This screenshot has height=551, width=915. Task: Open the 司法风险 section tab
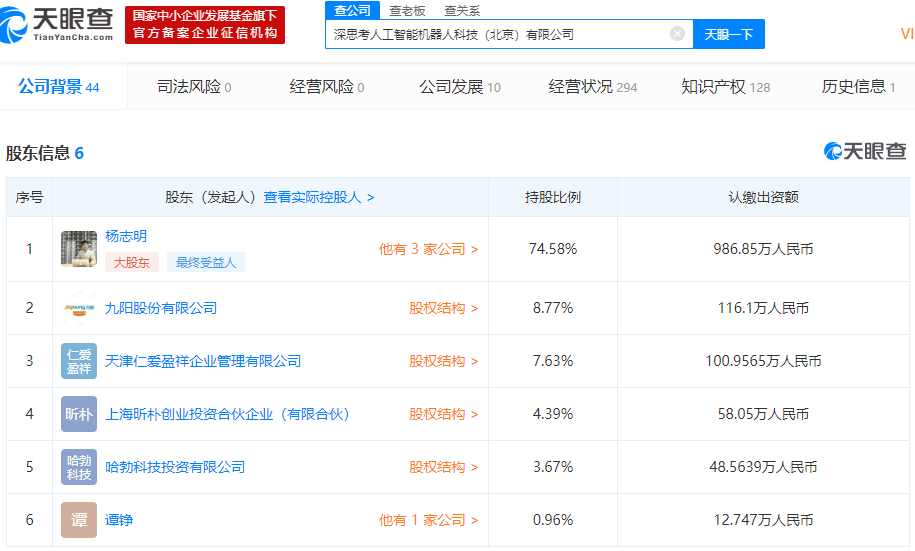(x=194, y=87)
